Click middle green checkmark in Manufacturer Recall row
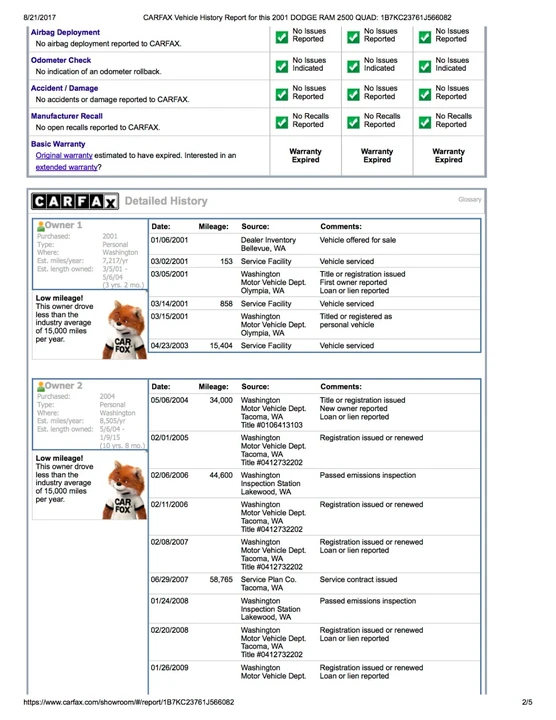 click(x=353, y=122)
